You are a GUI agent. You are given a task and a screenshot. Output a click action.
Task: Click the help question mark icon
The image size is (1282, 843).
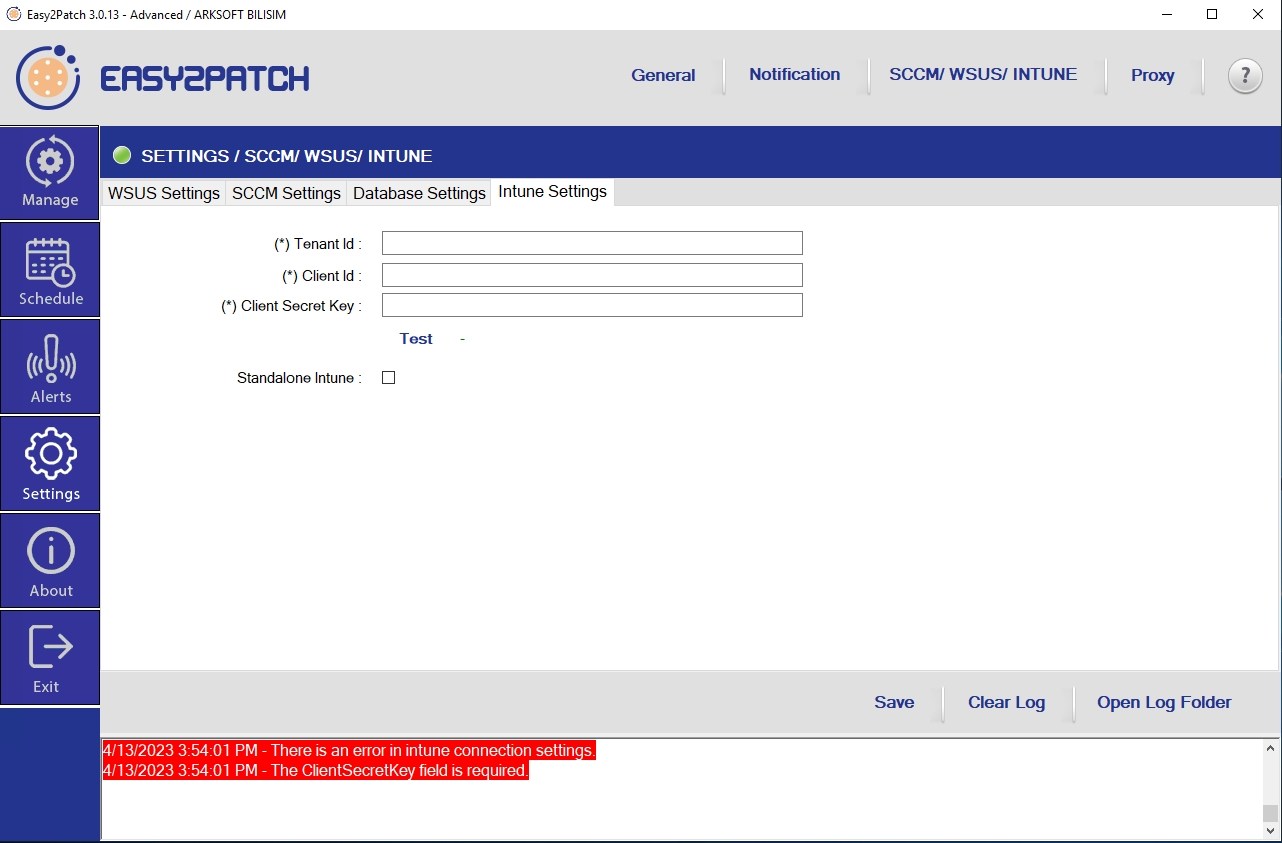click(1244, 75)
